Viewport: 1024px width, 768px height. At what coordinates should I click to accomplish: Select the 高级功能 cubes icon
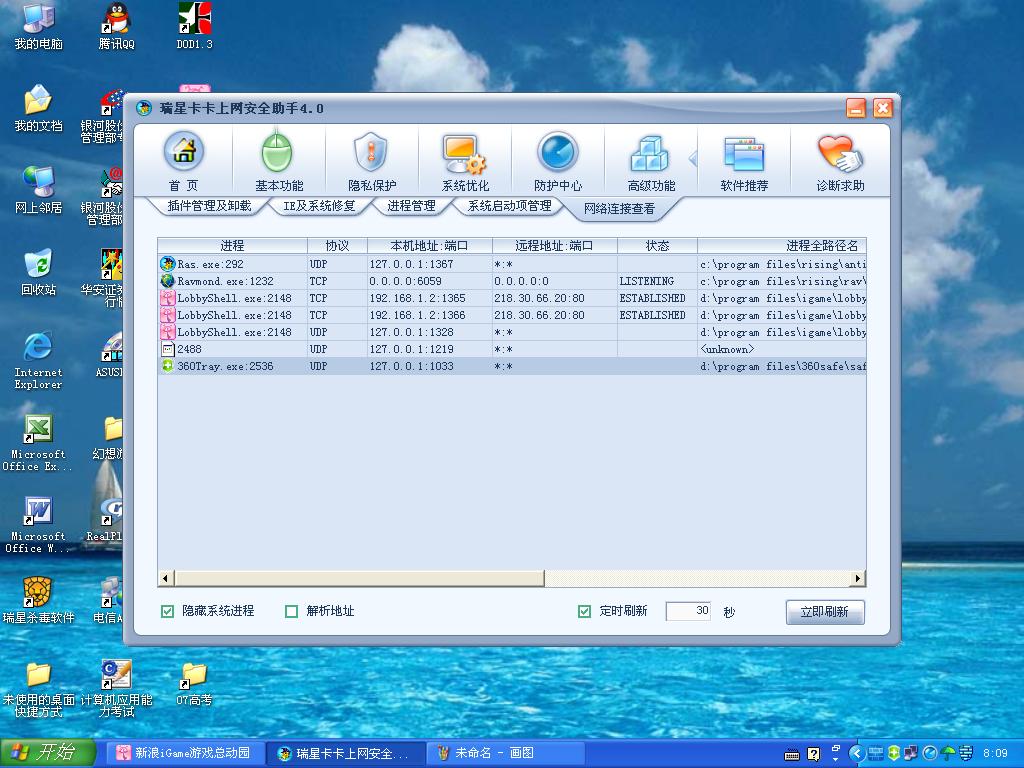(650, 153)
